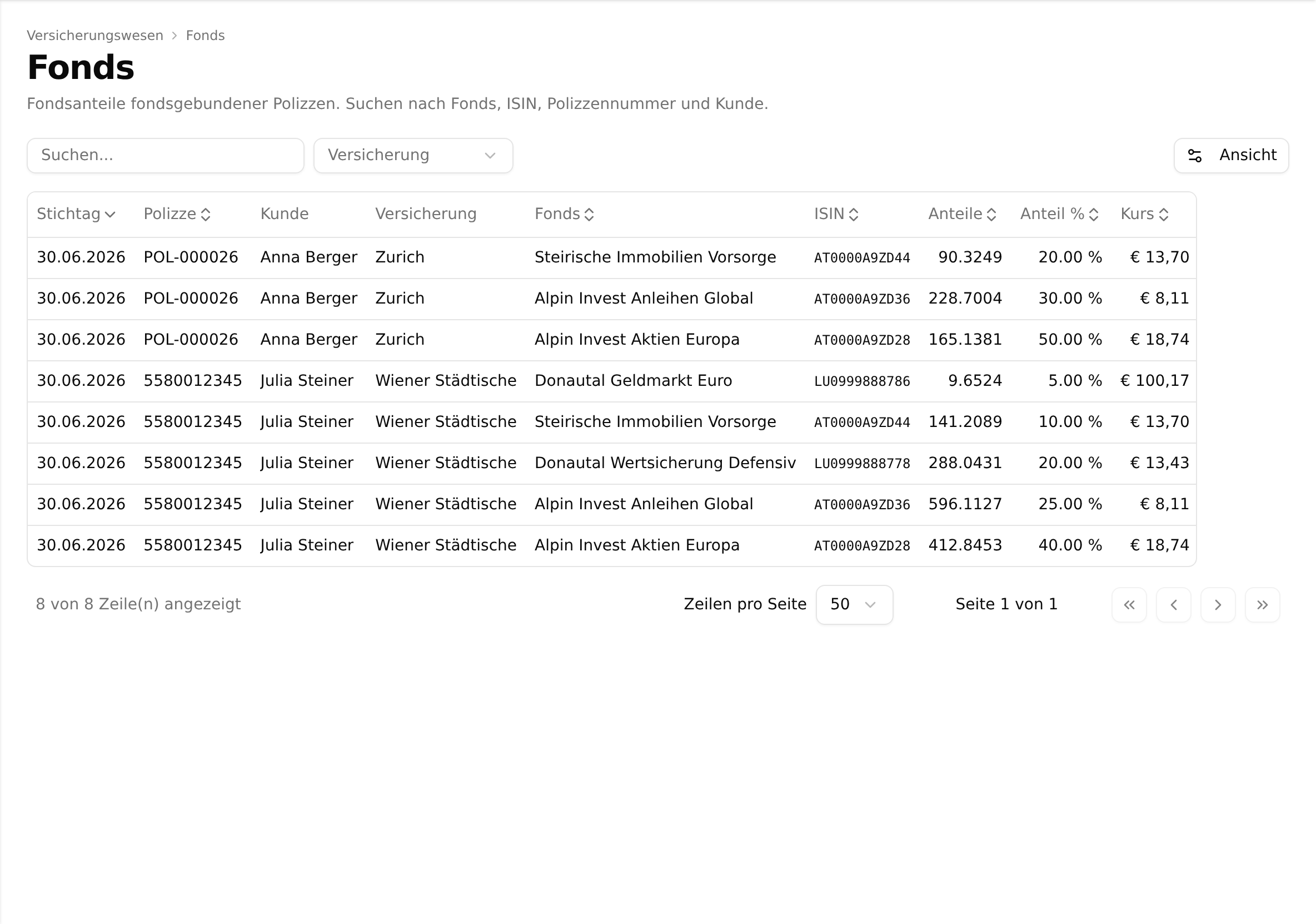1316x924 pixels.
Task: Click the previous page chevron
Action: 1173,604
